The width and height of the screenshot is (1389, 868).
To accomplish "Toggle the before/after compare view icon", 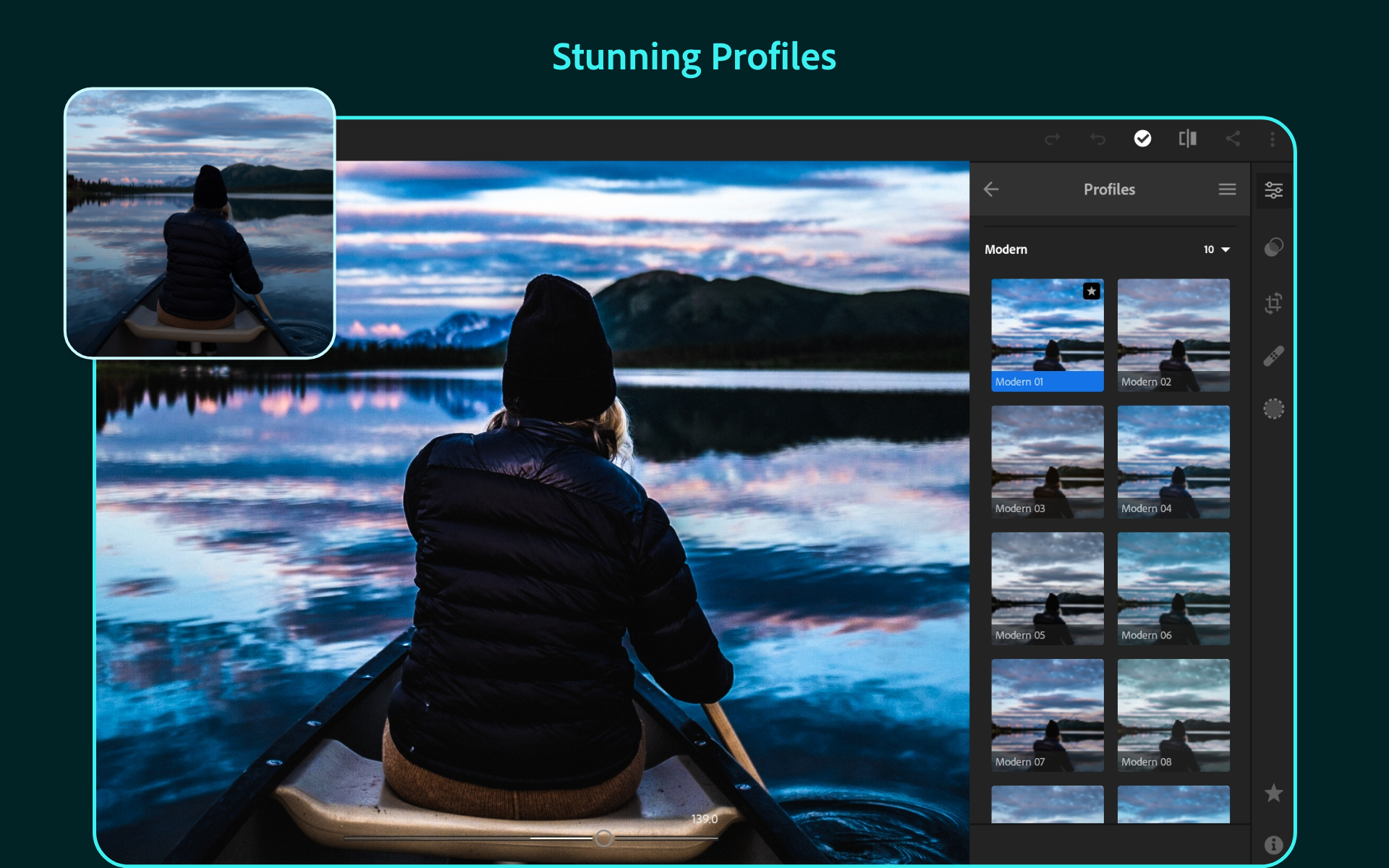I will pos(1187,138).
